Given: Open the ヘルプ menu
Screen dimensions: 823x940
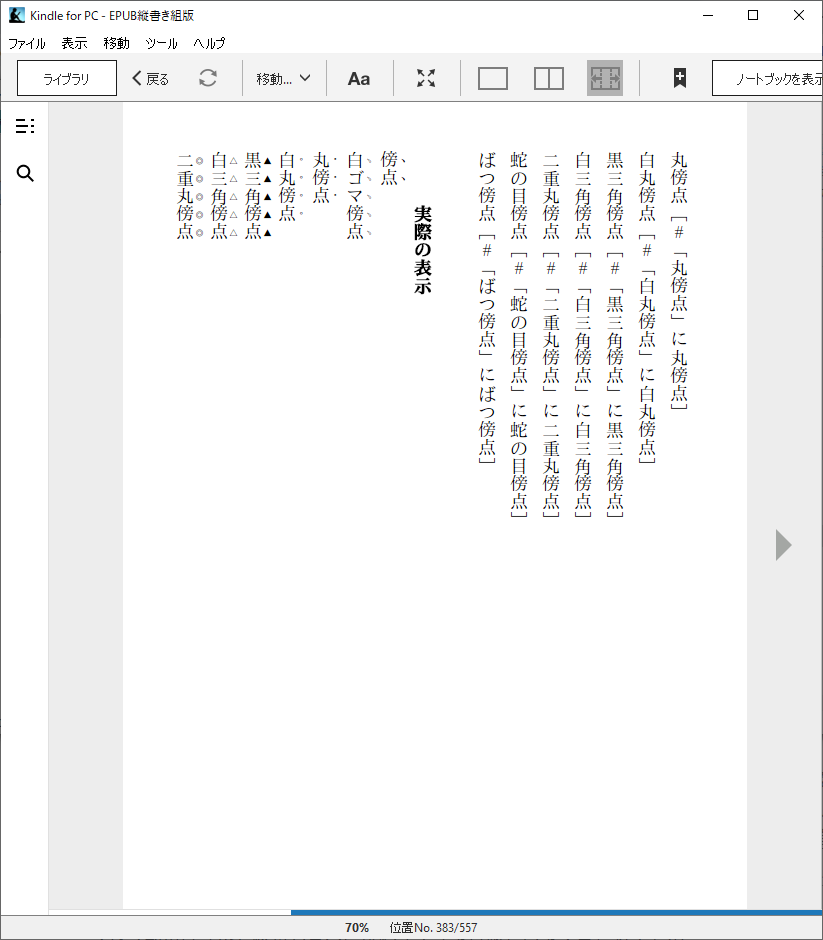Looking at the screenshot, I should coord(208,43).
